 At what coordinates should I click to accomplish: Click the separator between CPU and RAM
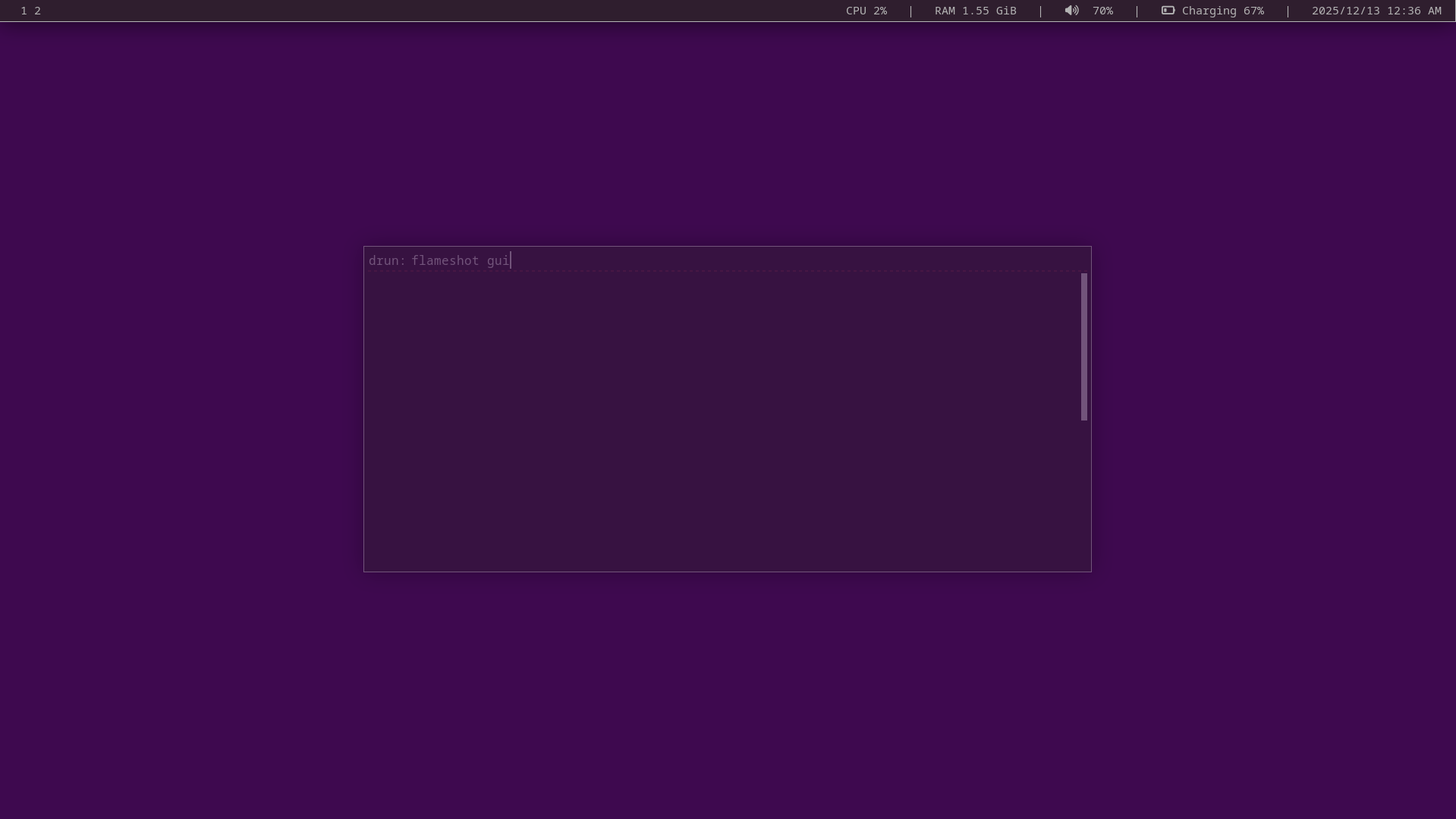[x=910, y=11]
